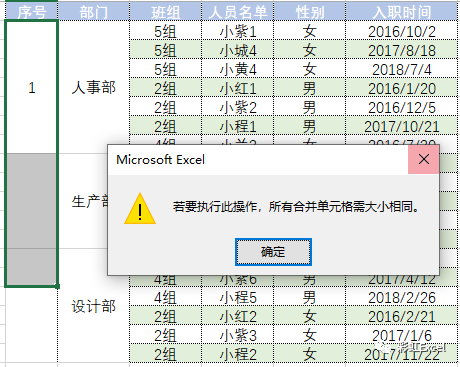Click the 2组 cell in the 小红2 row

[165, 316]
